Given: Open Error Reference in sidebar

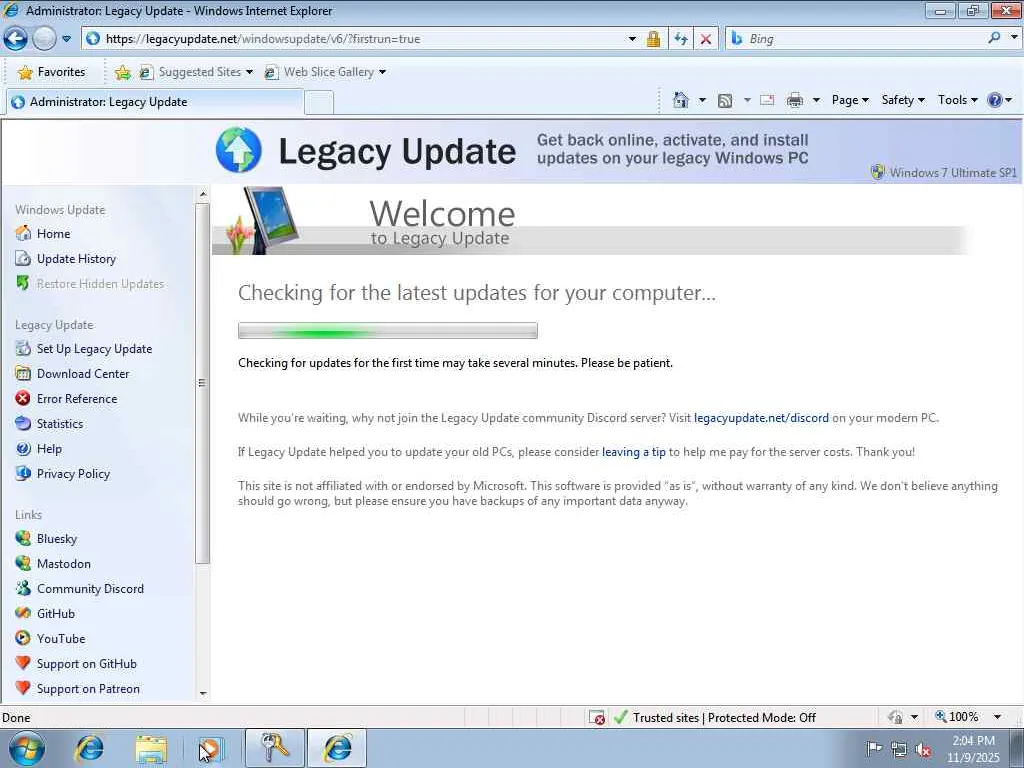Looking at the screenshot, I should (67, 398).
